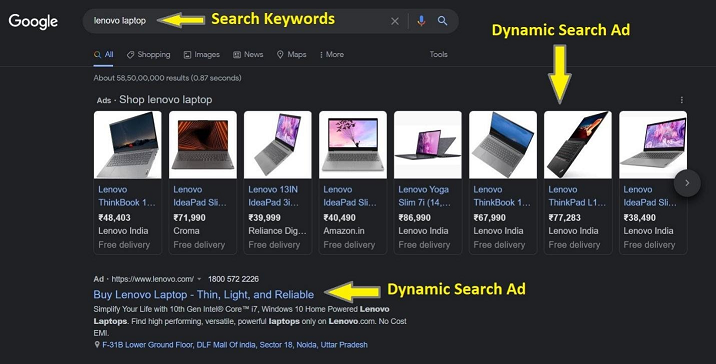Open the three-dot menu for Shopping ads
The image size is (716, 364).
point(682,100)
